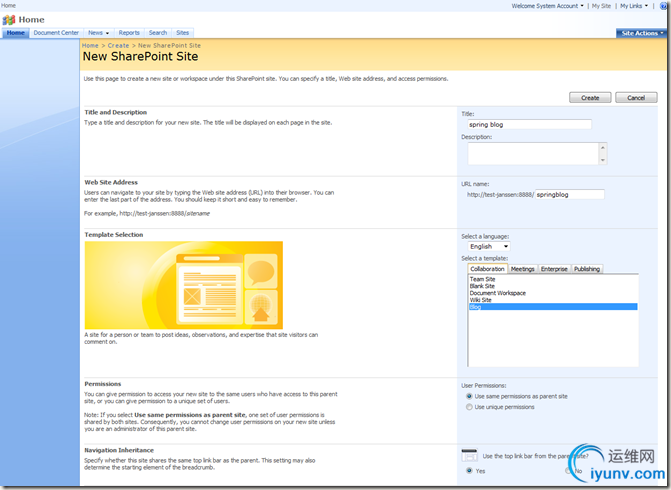Click Description box scroll down arrow
Image resolution: width=671 pixels, height=490 pixels.
tap(603, 160)
